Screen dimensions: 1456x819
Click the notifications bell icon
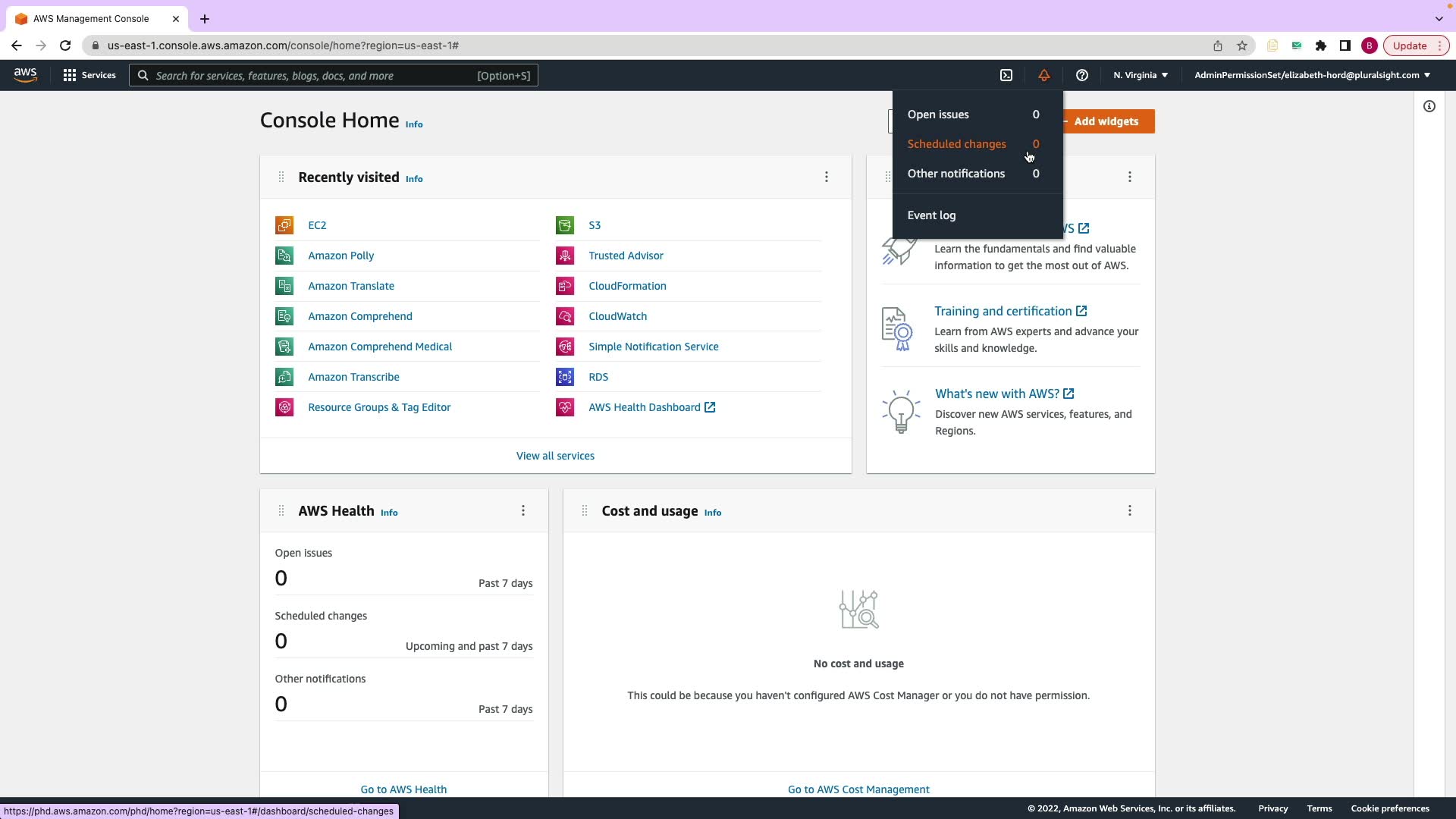pos(1044,75)
